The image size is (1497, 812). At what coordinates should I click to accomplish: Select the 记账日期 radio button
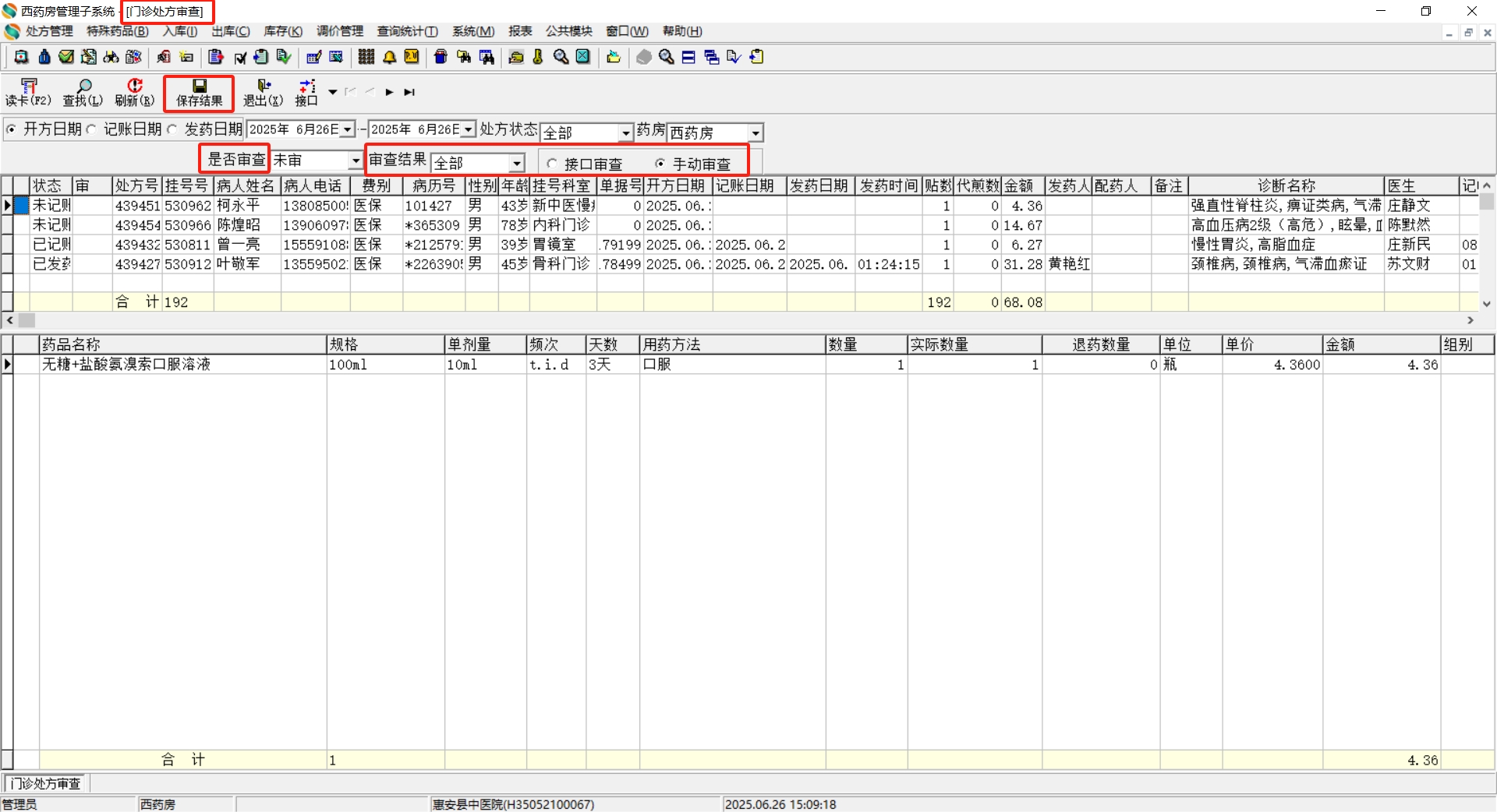pos(92,129)
